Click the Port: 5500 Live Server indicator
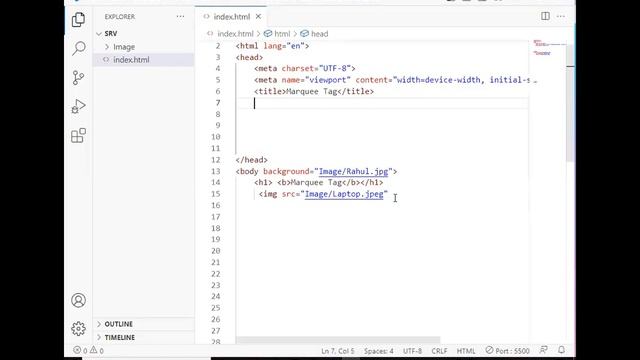Viewport: 640px width, 360px height. (507, 350)
